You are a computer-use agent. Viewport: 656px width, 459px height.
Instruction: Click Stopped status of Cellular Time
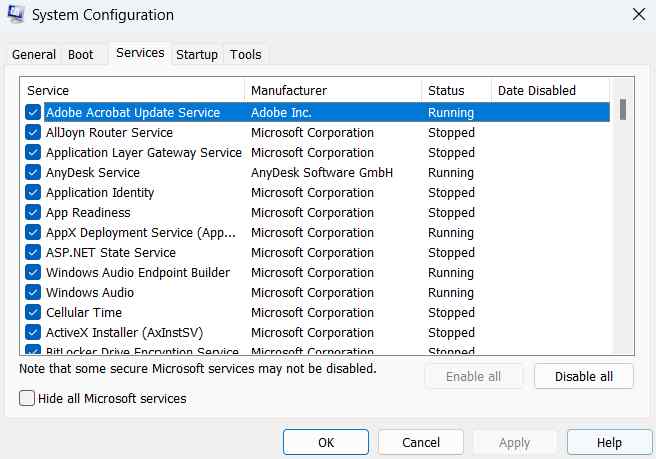[451, 313]
